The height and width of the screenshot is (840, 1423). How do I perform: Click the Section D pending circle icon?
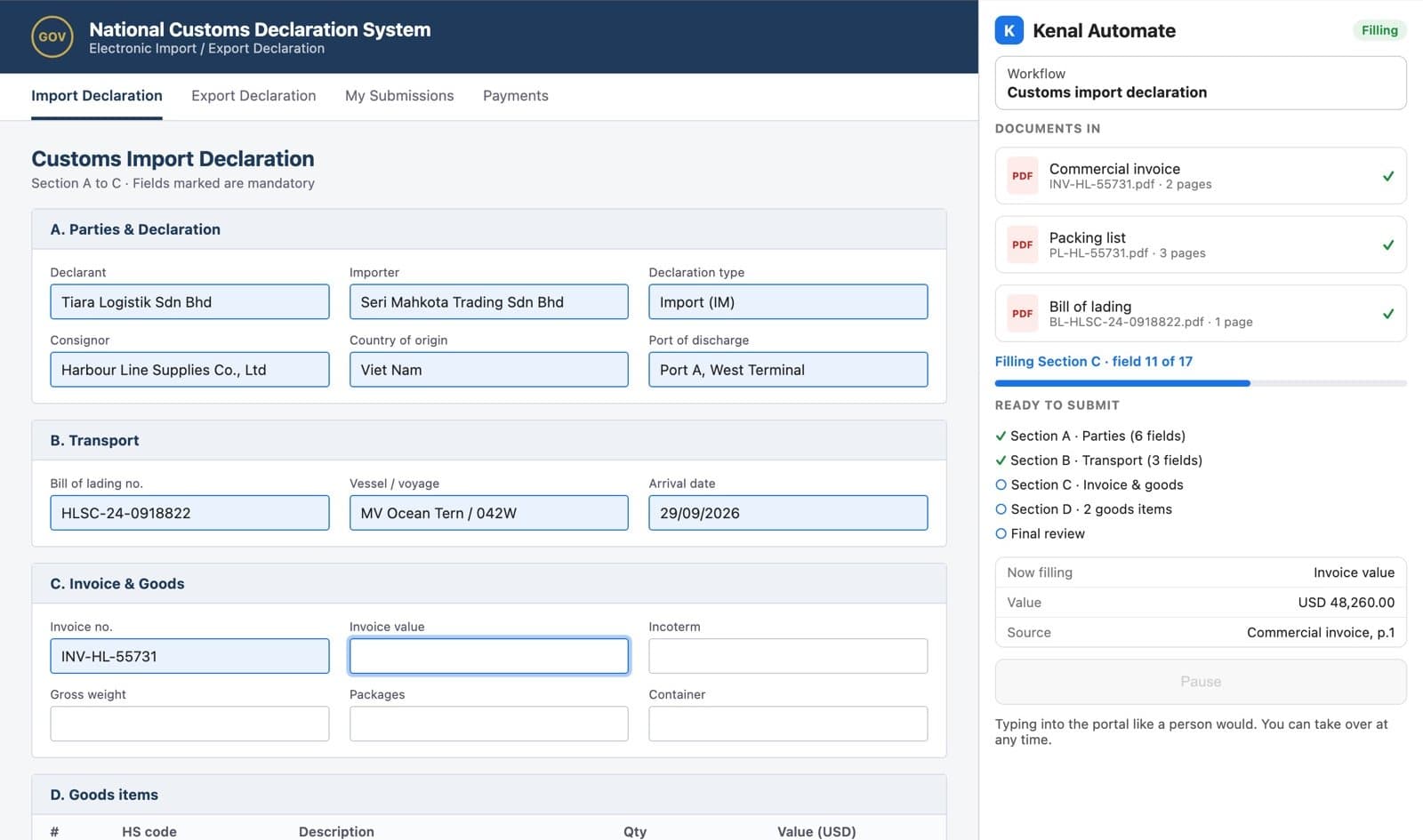[1001, 509]
